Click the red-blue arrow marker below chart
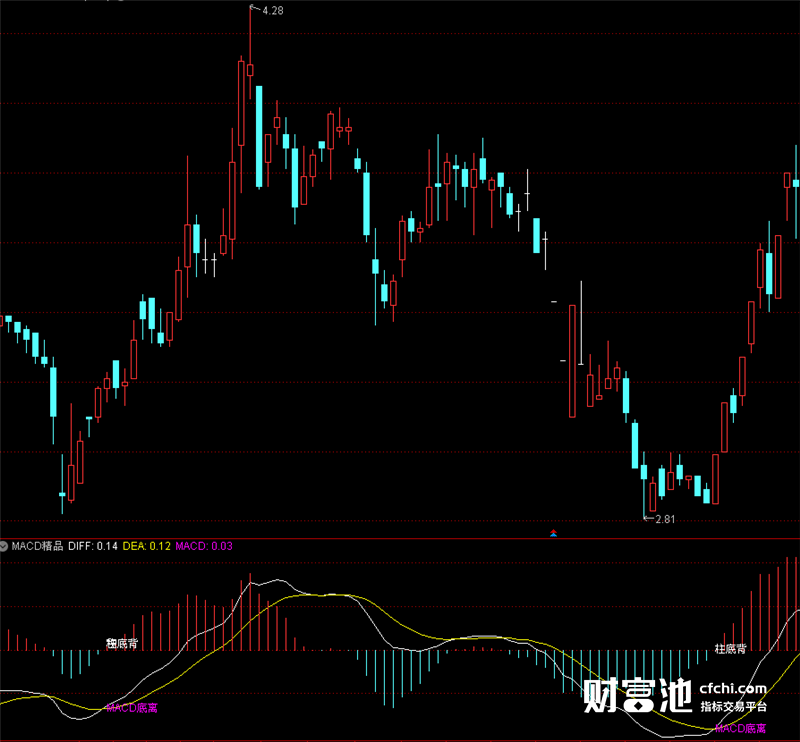Screen dimensions: 800x742 554,533
